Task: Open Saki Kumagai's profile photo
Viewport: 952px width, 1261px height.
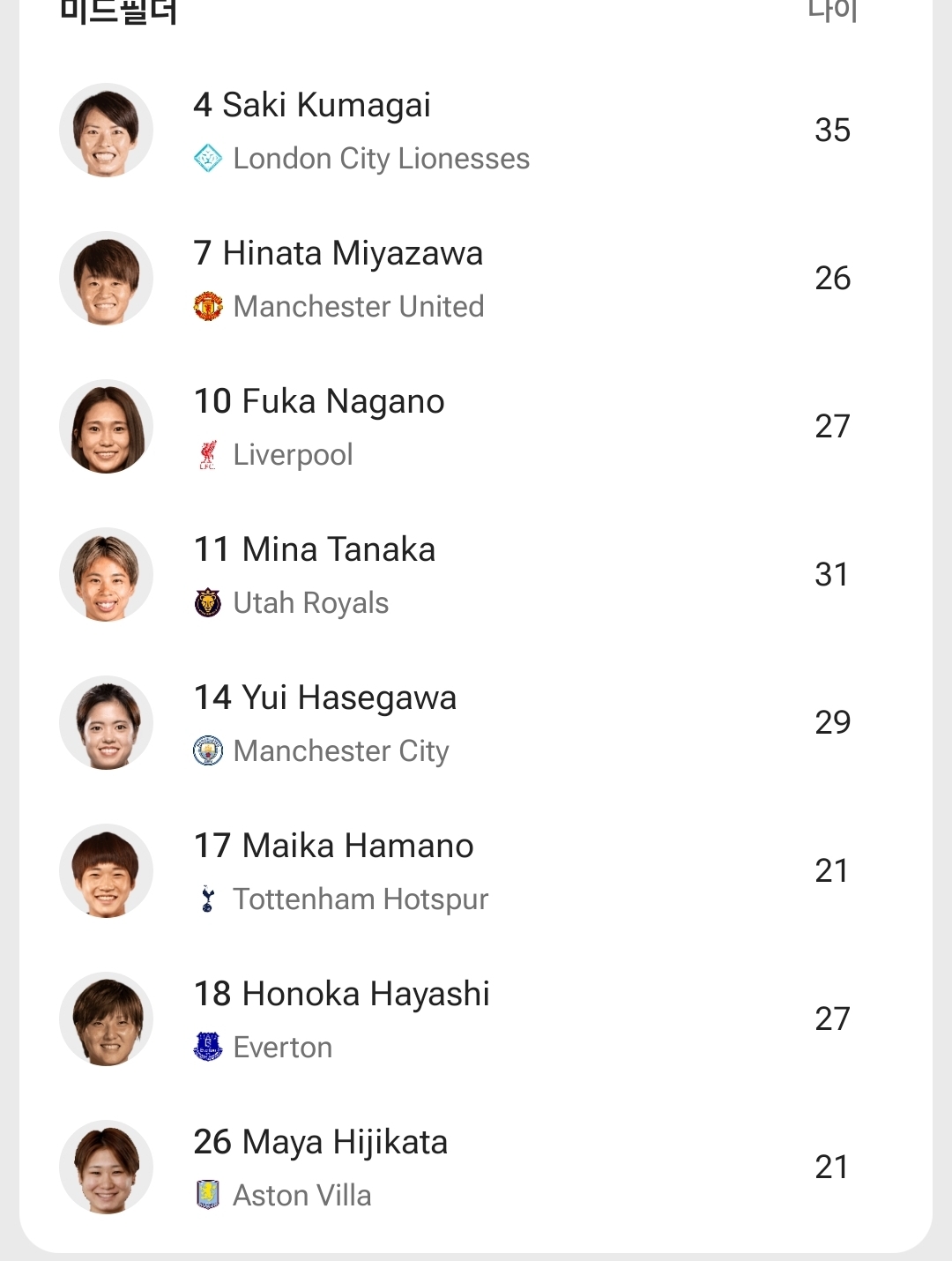Action: [106, 131]
